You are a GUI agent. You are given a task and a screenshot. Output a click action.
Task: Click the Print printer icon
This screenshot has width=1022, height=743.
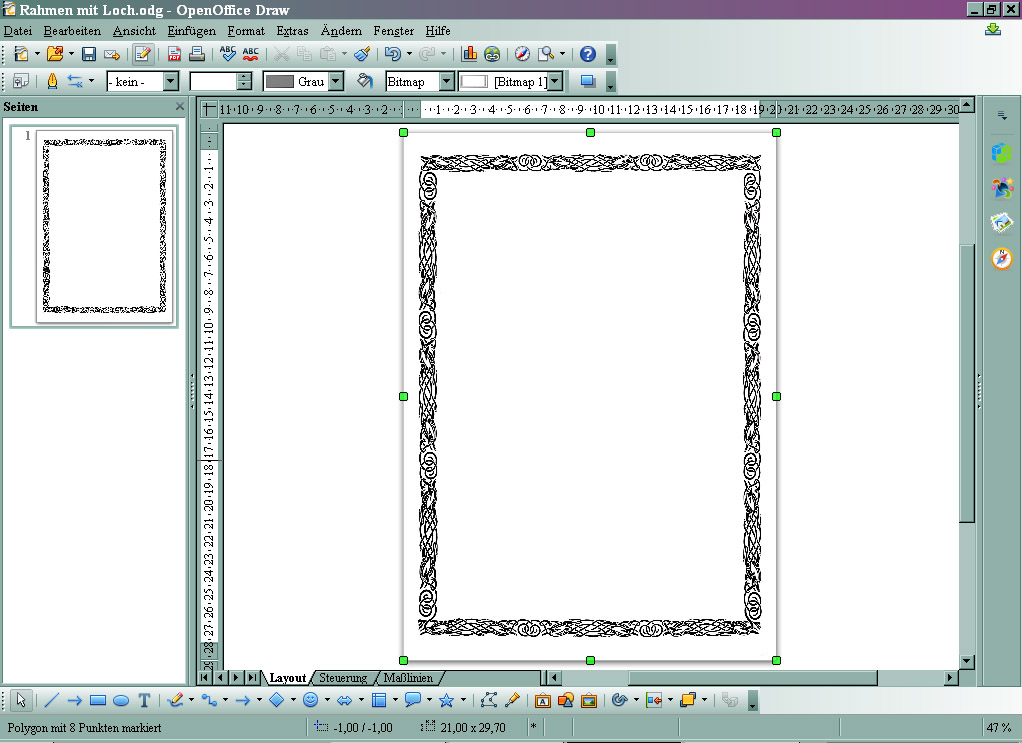pyautogui.click(x=196, y=54)
